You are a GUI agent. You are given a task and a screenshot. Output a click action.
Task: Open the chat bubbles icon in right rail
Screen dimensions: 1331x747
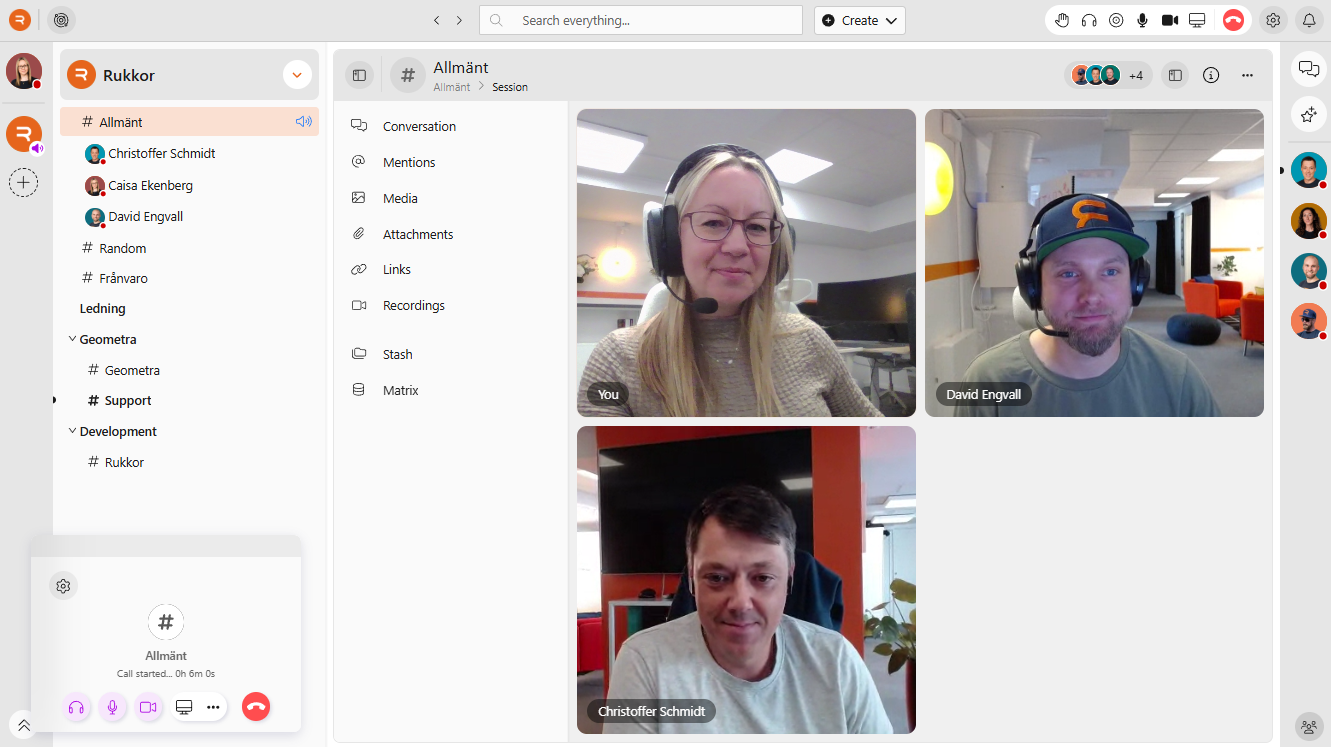[1308, 68]
